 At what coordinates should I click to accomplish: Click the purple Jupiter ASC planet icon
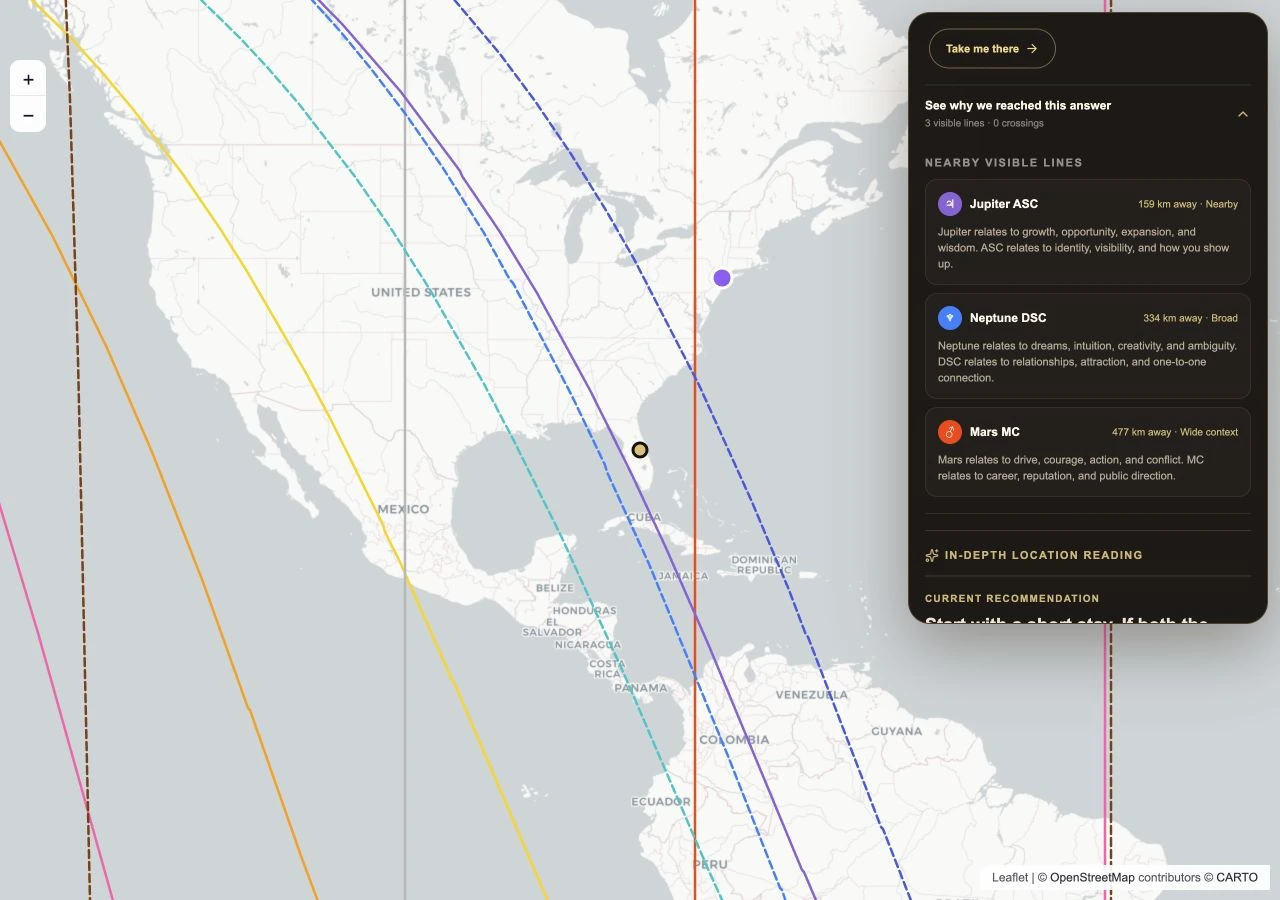coord(950,204)
